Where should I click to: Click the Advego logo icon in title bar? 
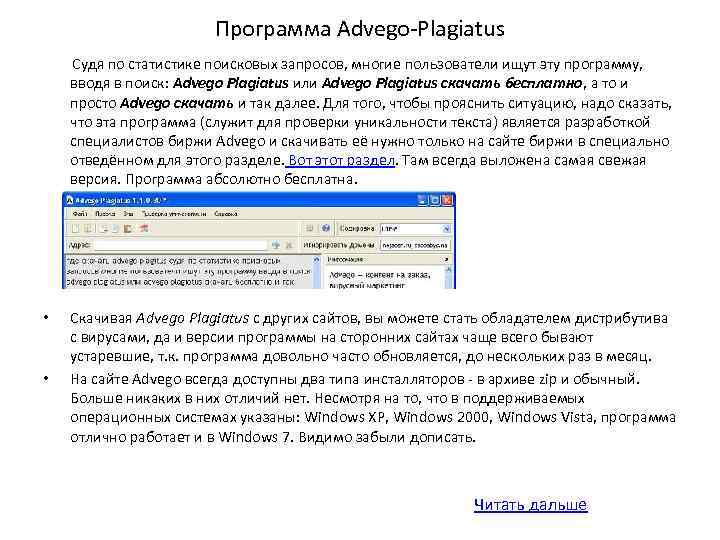click(x=69, y=200)
